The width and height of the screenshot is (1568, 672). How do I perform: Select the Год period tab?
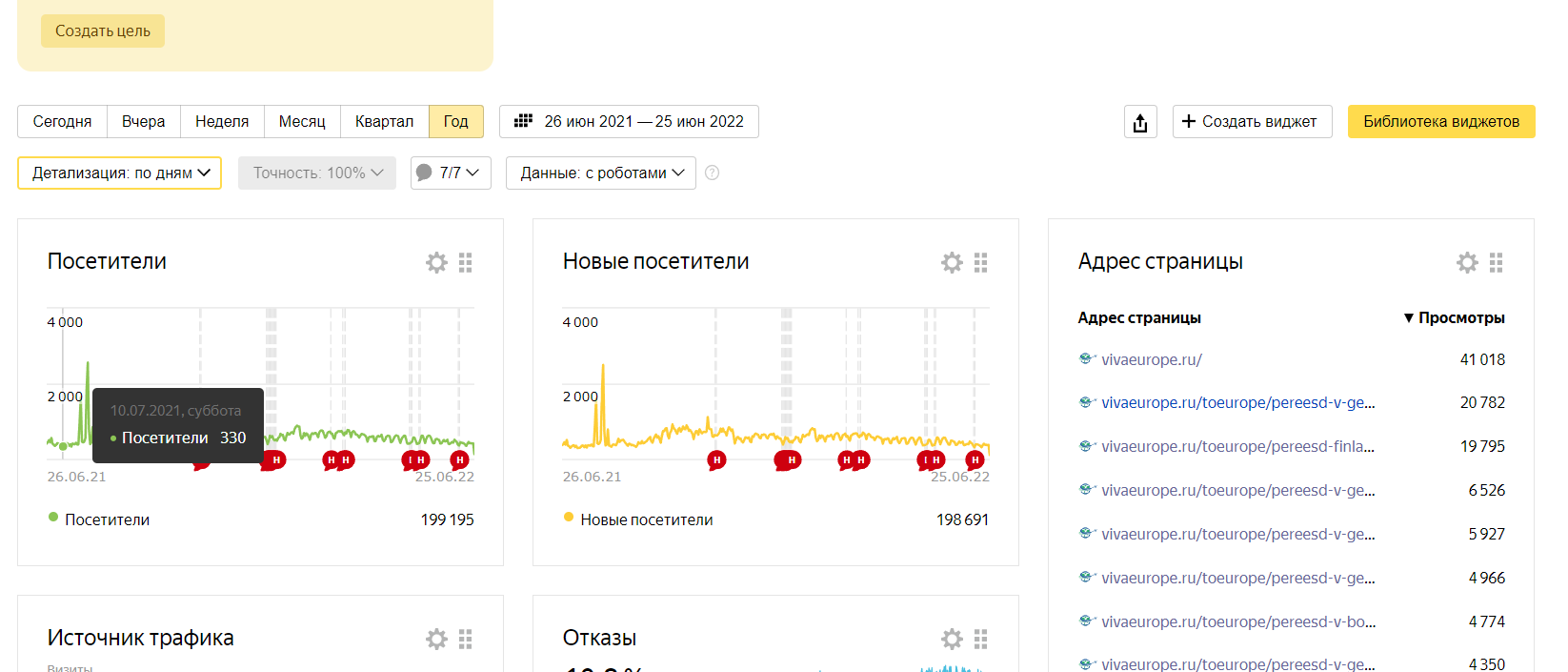click(x=456, y=122)
